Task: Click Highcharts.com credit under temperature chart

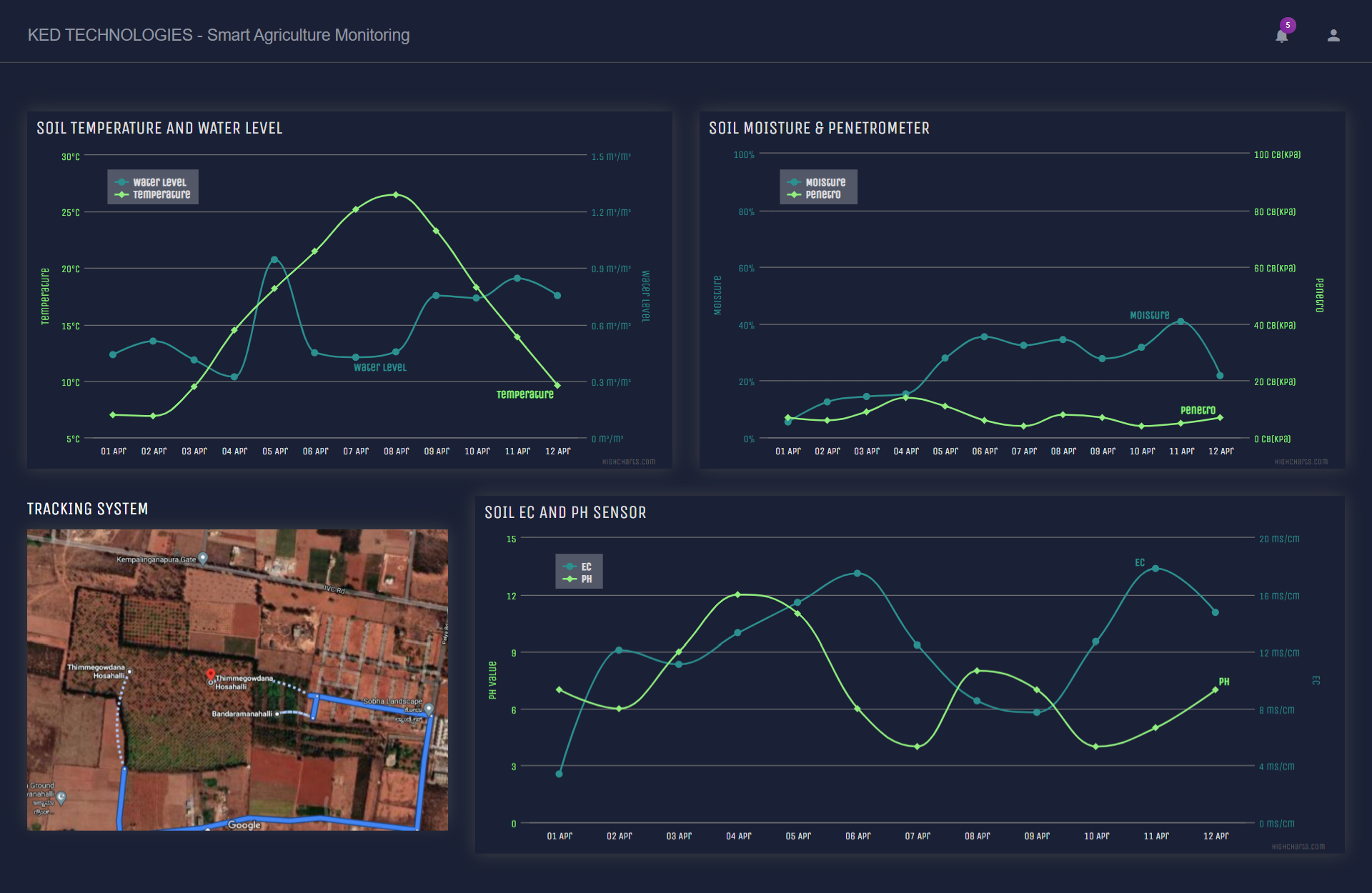Action: pyautogui.click(x=628, y=462)
